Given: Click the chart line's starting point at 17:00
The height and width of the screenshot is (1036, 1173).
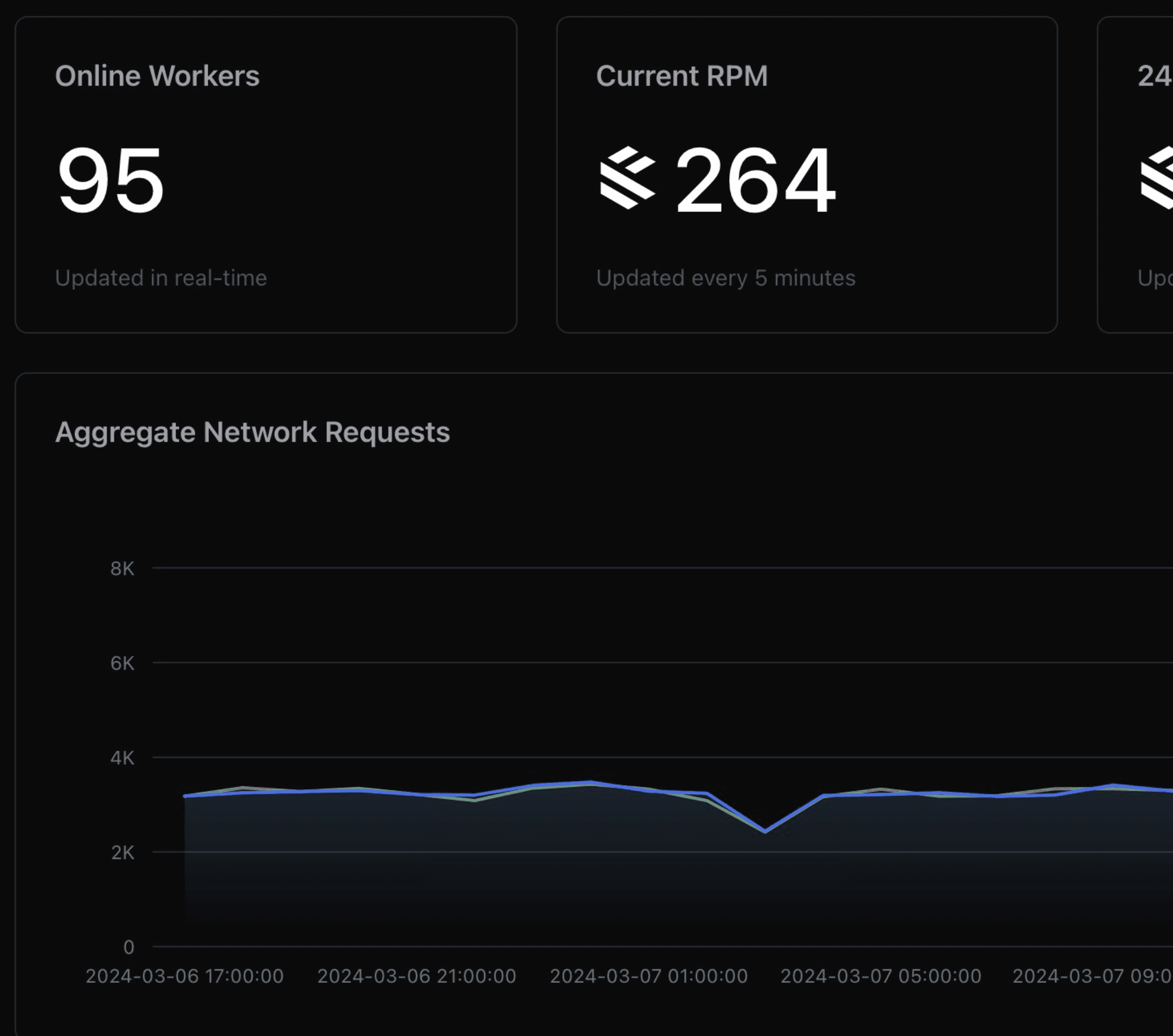Looking at the screenshot, I should click(x=185, y=796).
